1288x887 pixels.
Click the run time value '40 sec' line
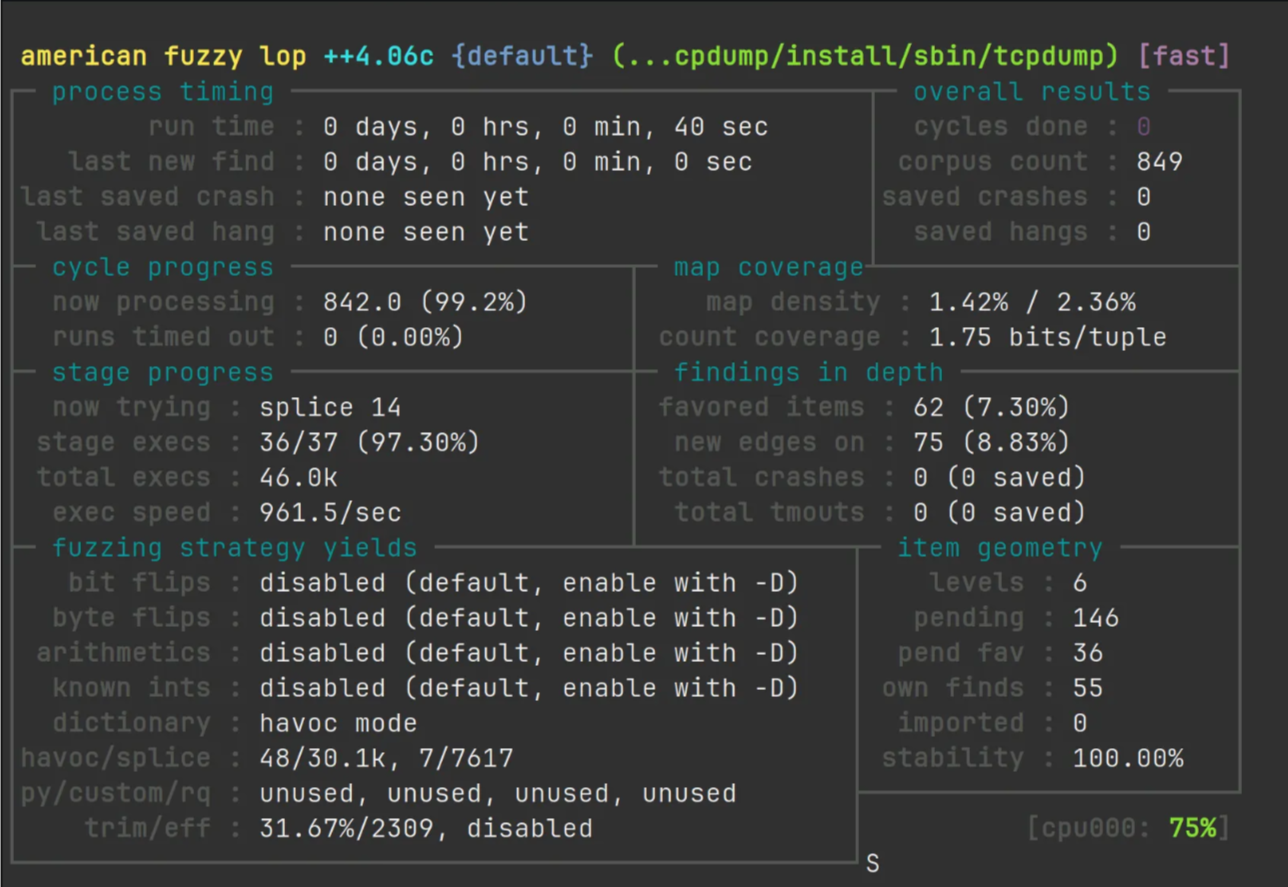pyautogui.click(x=546, y=127)
